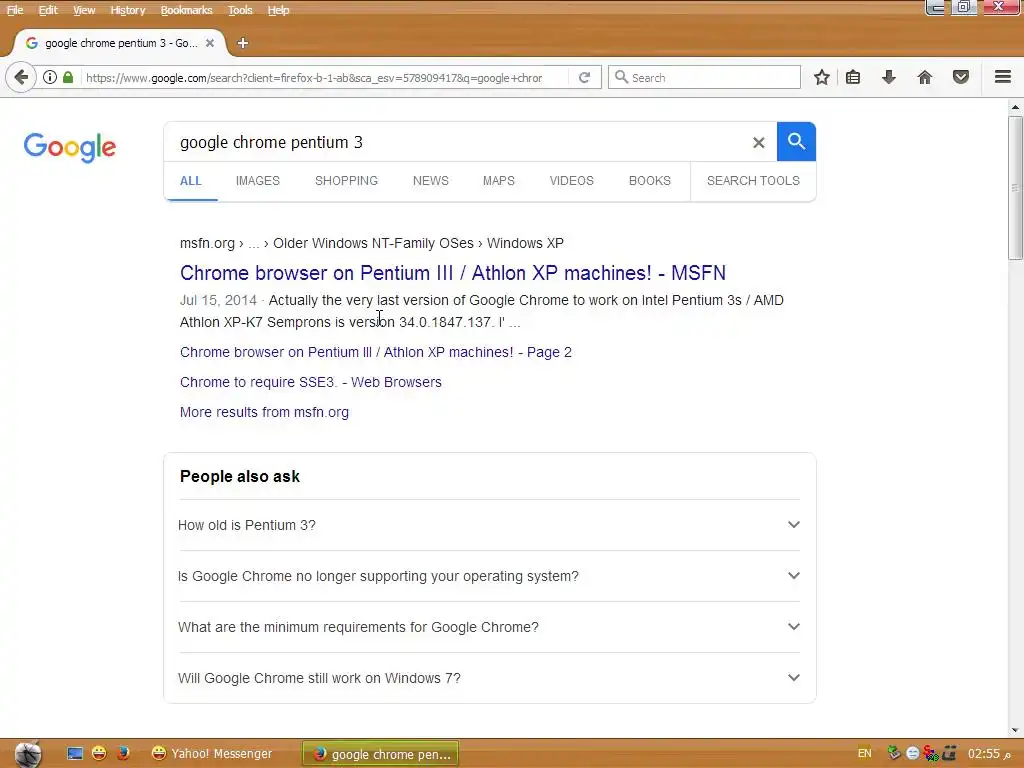Close the 'google chrome pentium 3' tab
1024x768 pixels.
tap(210, 43)
